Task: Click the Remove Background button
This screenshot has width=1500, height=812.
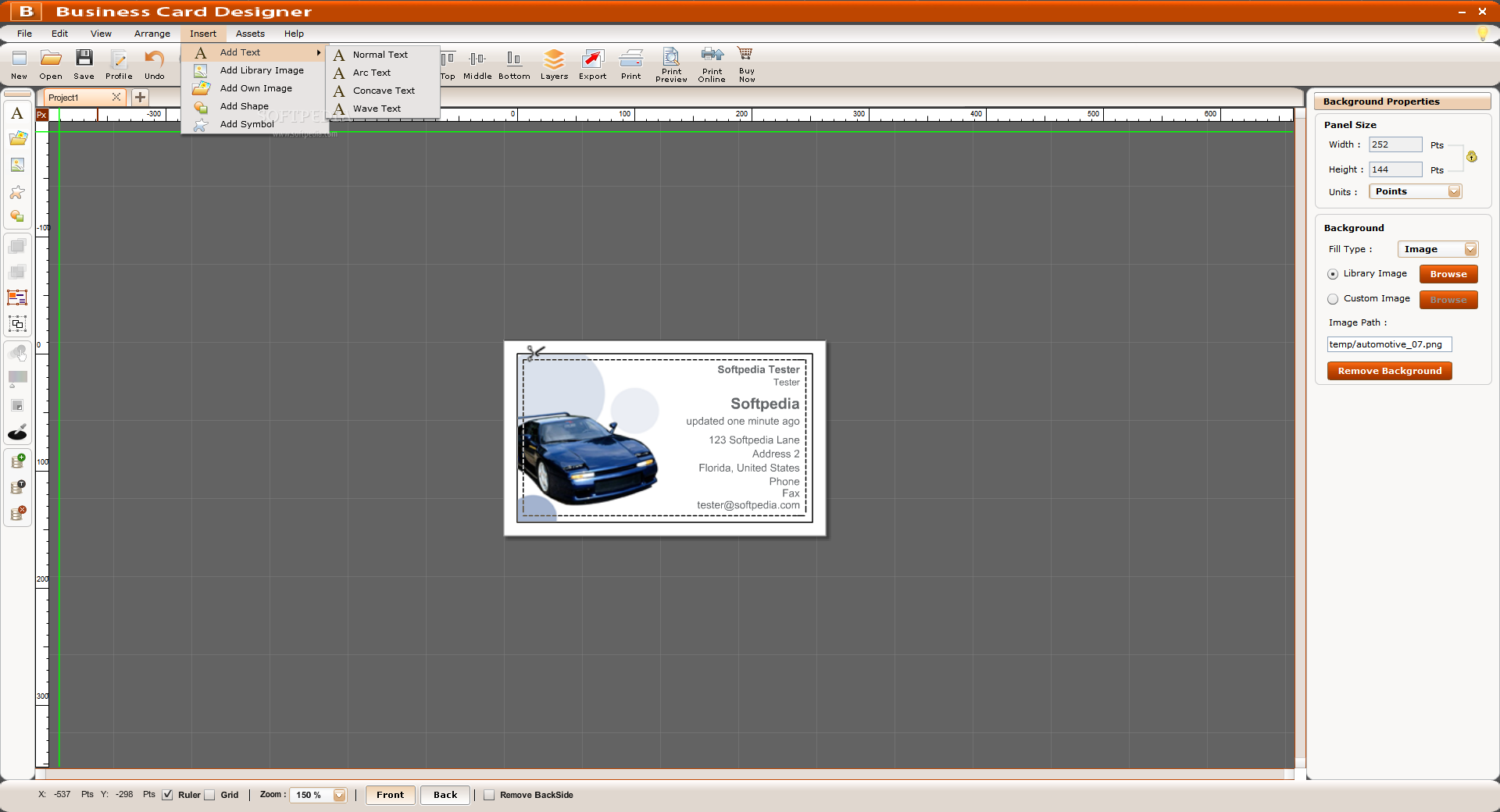Action: 1389,371
